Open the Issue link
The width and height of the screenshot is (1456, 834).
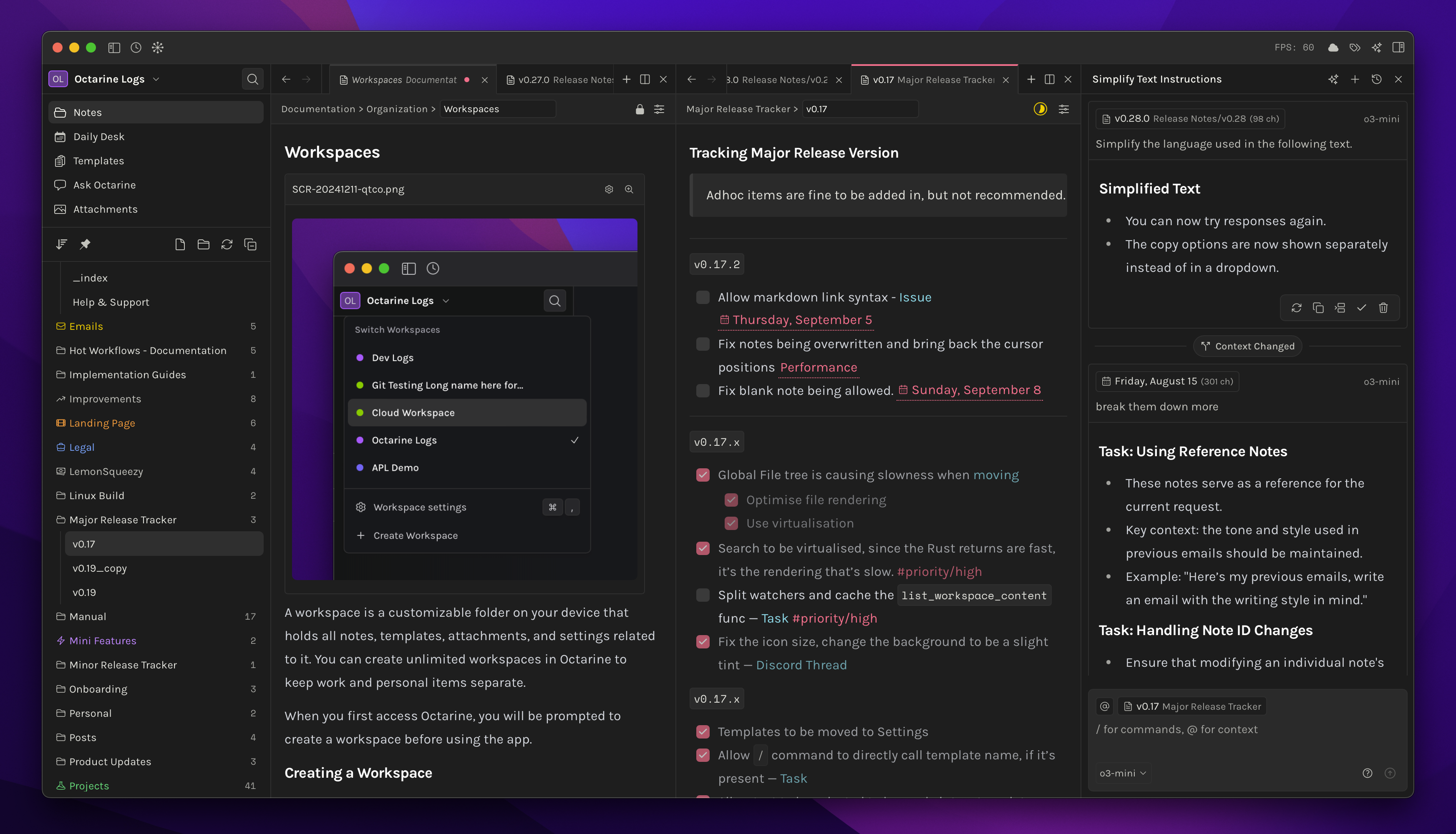[x=915, y=297]
